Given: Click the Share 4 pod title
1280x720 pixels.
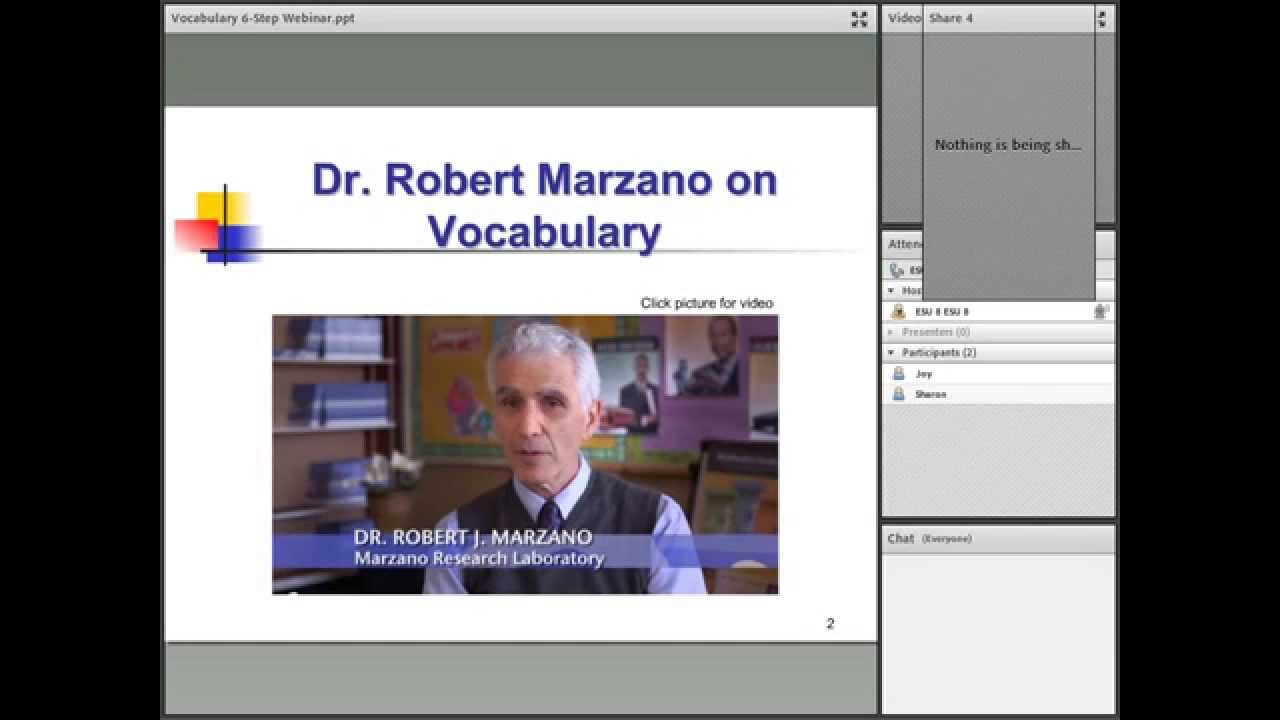Looking at the screenshot, I should [x=951, y=18].
